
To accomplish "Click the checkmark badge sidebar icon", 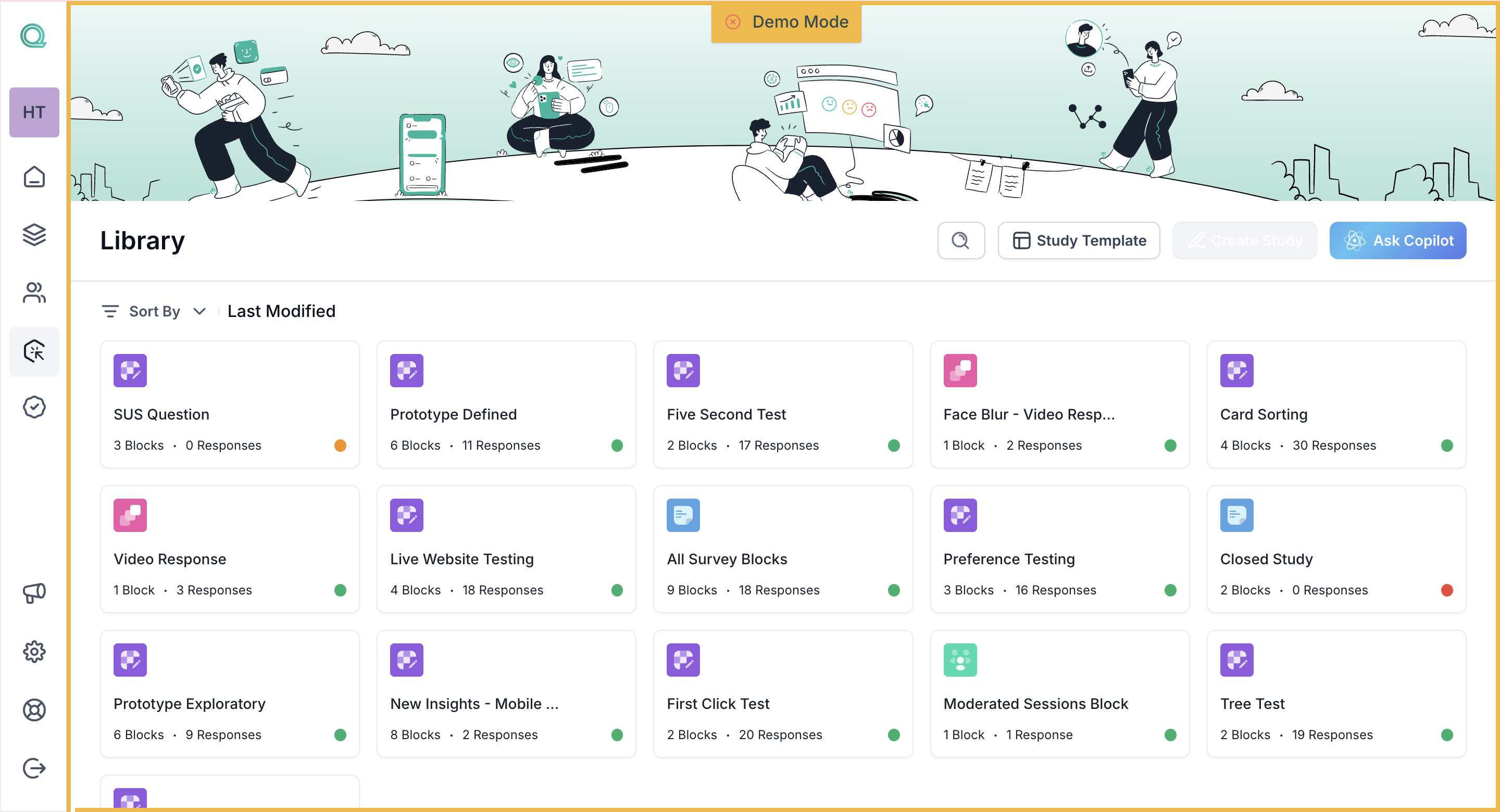I will pos(34,407).
